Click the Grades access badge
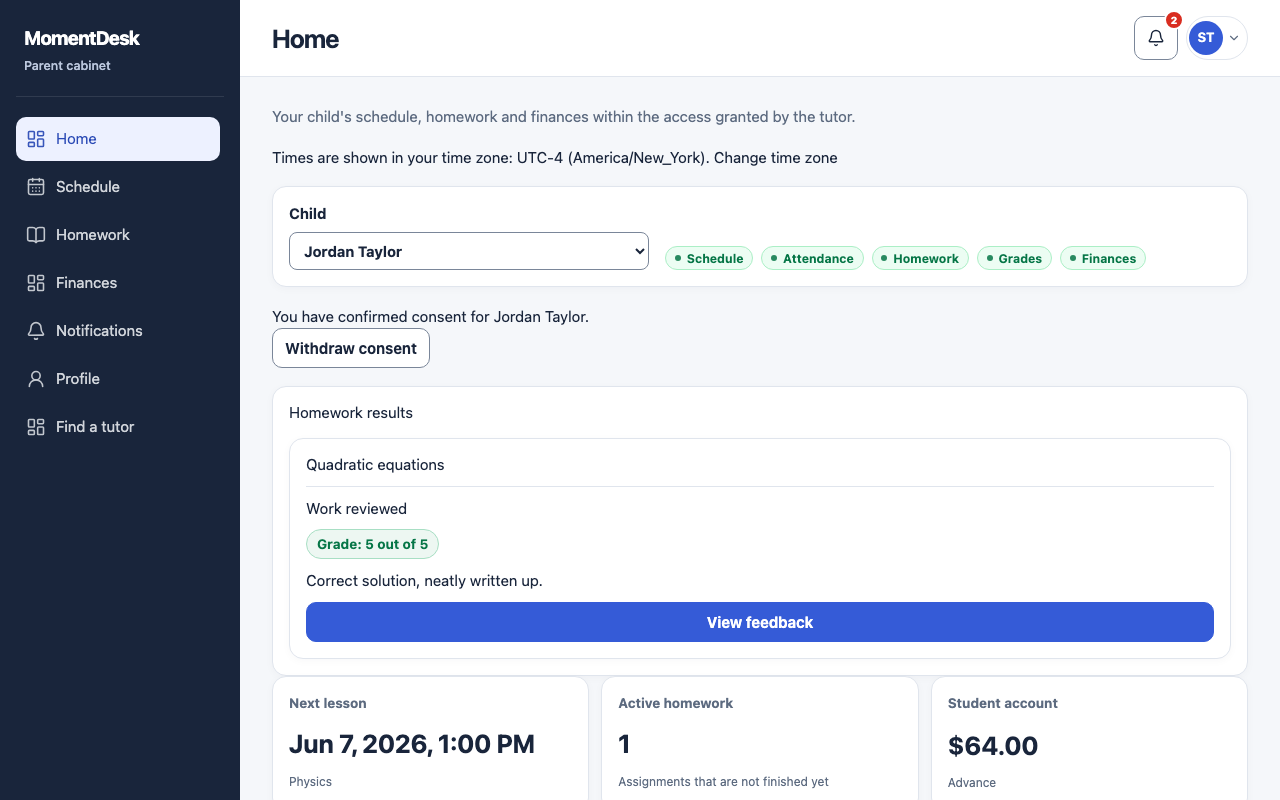The height and width of the screenshot is (800, 1280). coord(1014,258)
